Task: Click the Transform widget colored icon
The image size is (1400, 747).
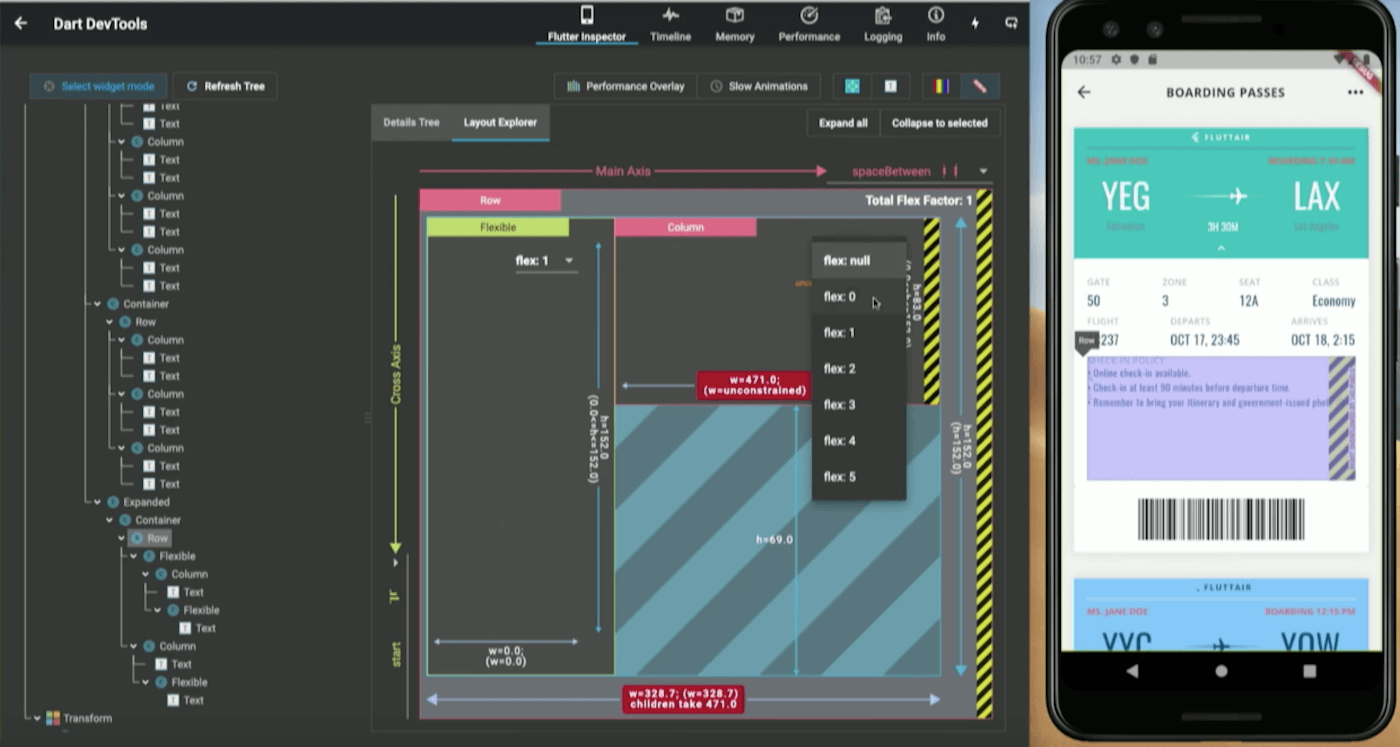Action: click(53, 718)
